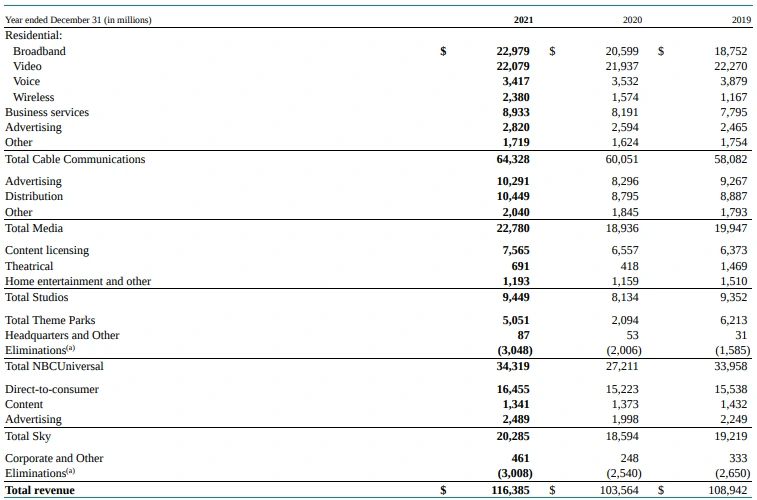Select Media Other 2021 value 2,040

tap(516, 212)
